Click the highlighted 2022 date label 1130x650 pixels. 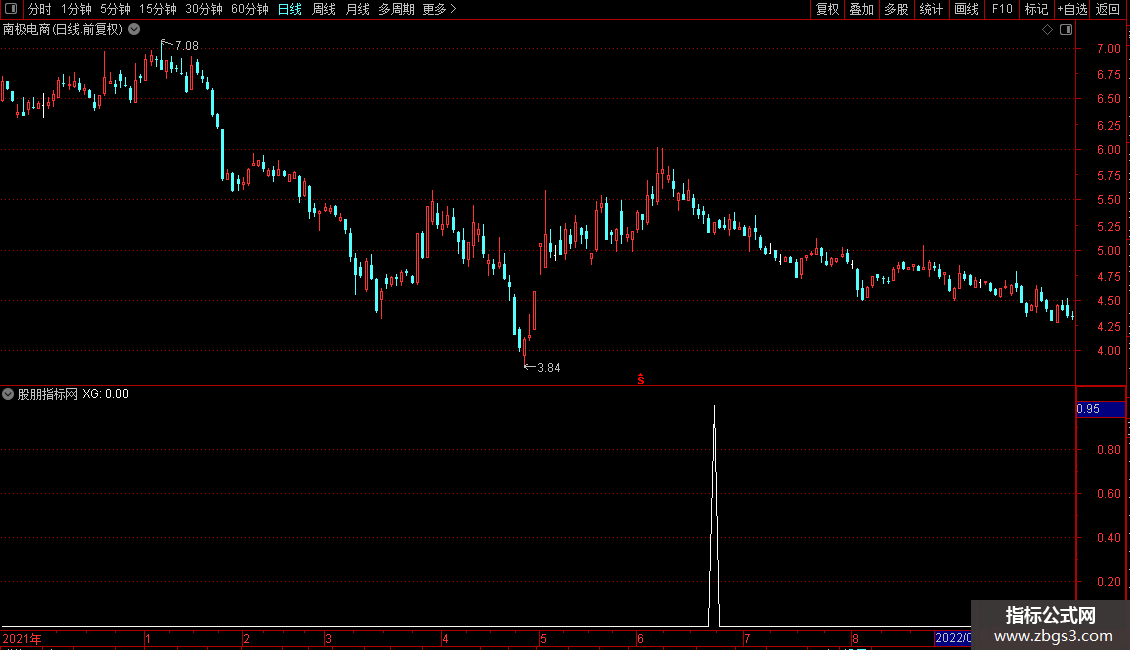(953, 638)
